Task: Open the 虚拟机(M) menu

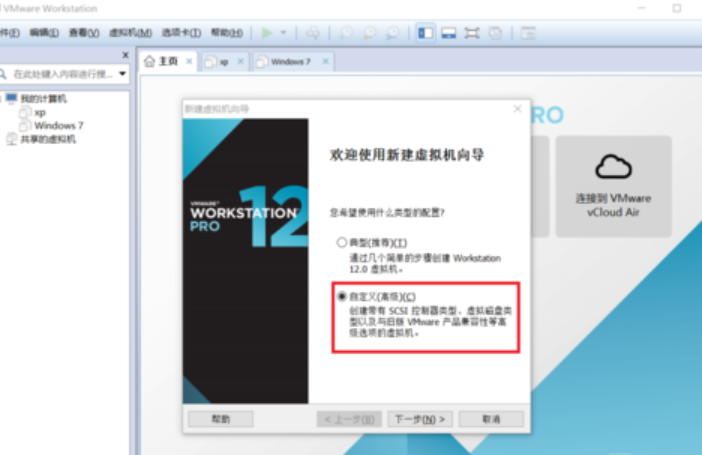Action: tap(131, 33)
